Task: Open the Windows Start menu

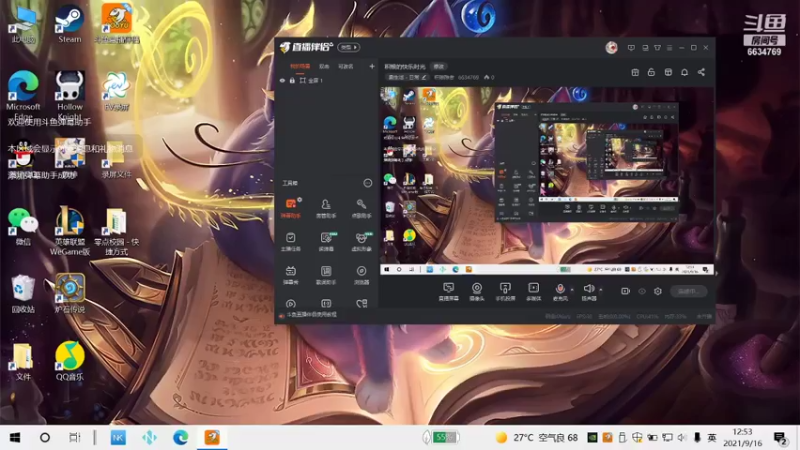Action: 15,437
